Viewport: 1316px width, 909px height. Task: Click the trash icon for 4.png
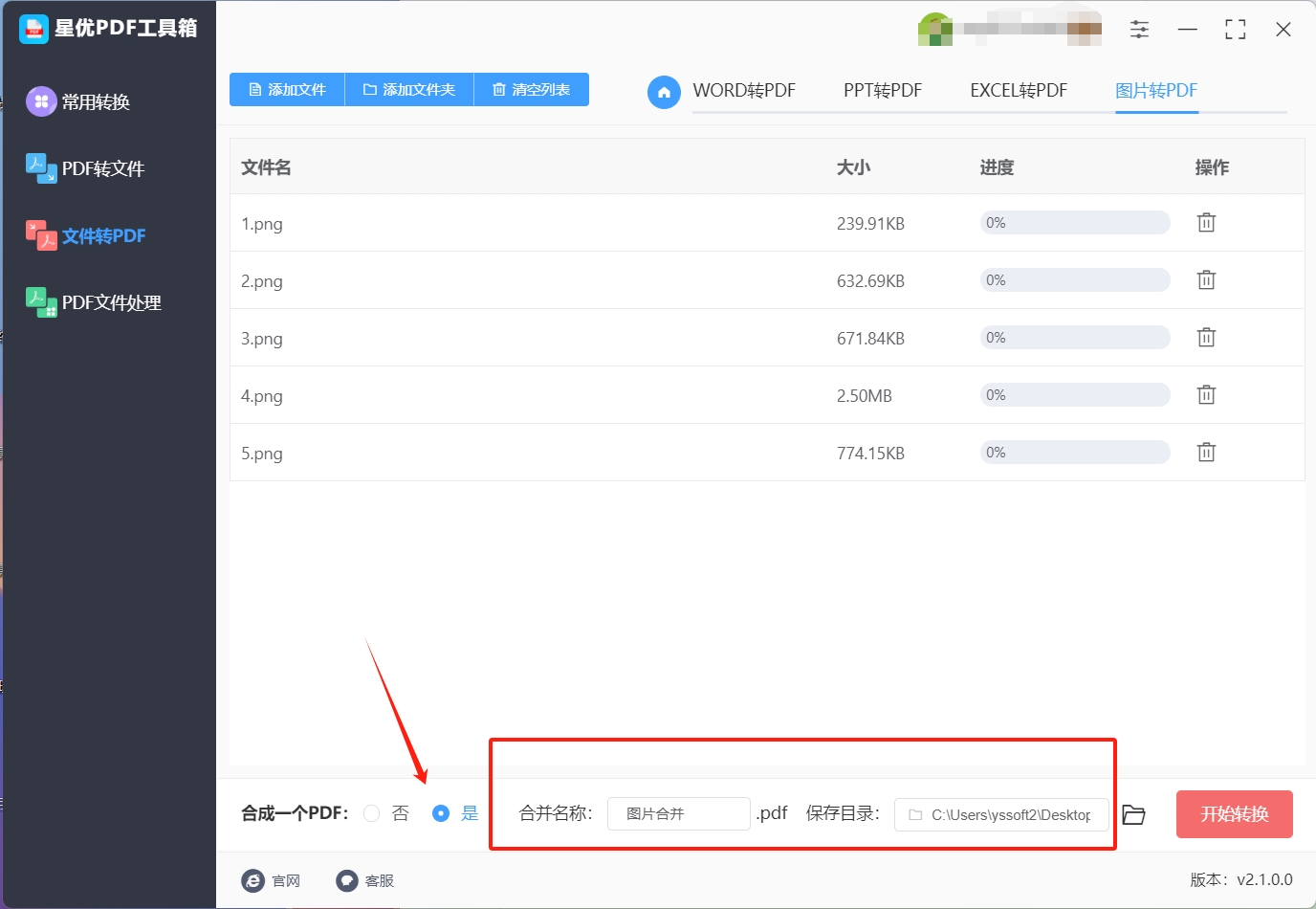[1206, 394]
